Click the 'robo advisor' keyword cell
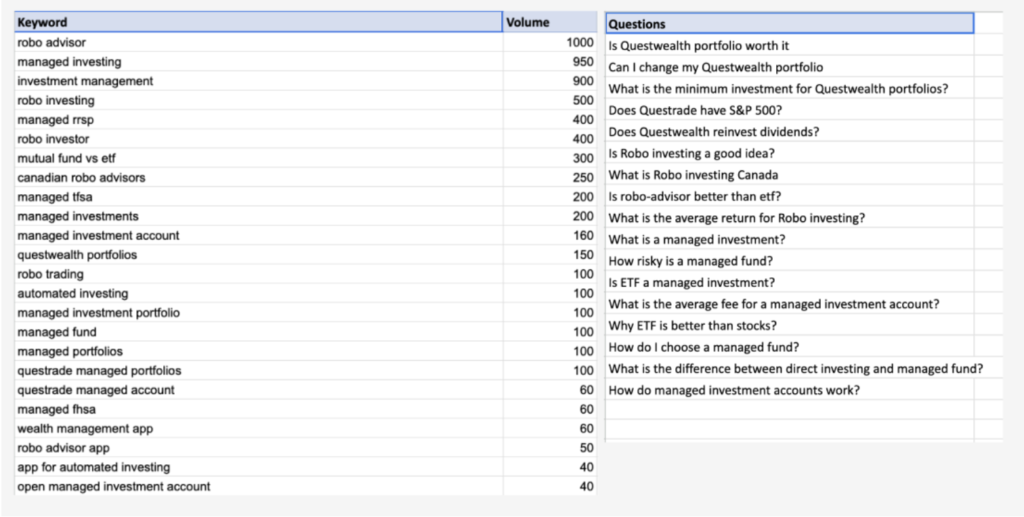 [x=259, y=42]
